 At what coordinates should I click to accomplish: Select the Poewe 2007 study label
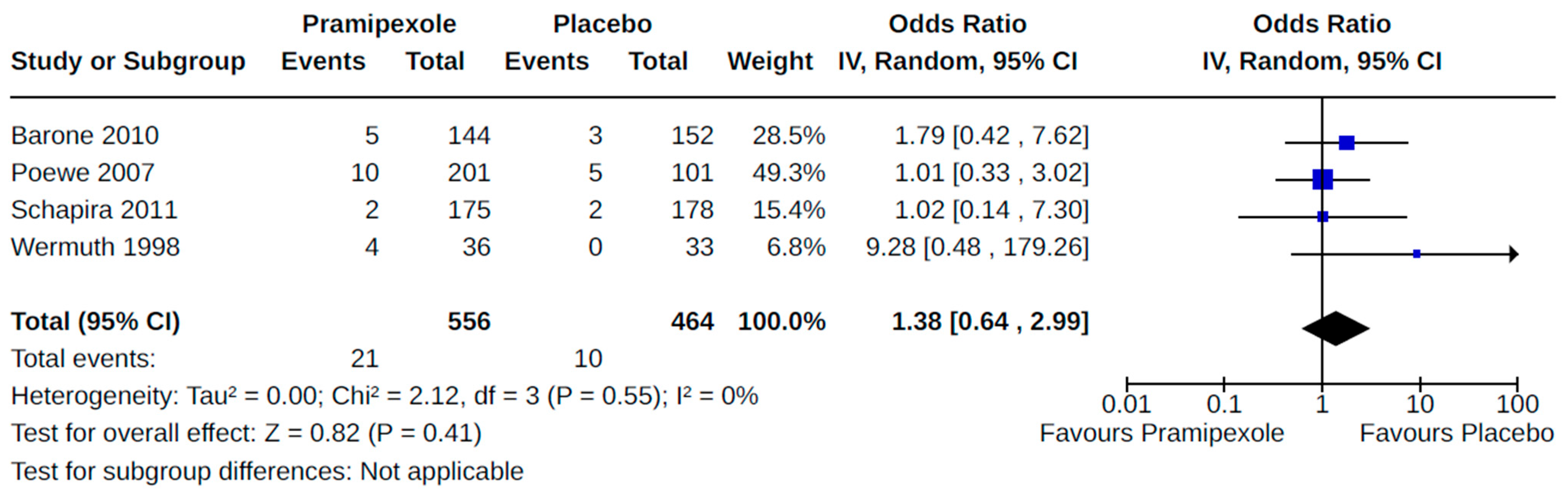click(x=83, y=173)
